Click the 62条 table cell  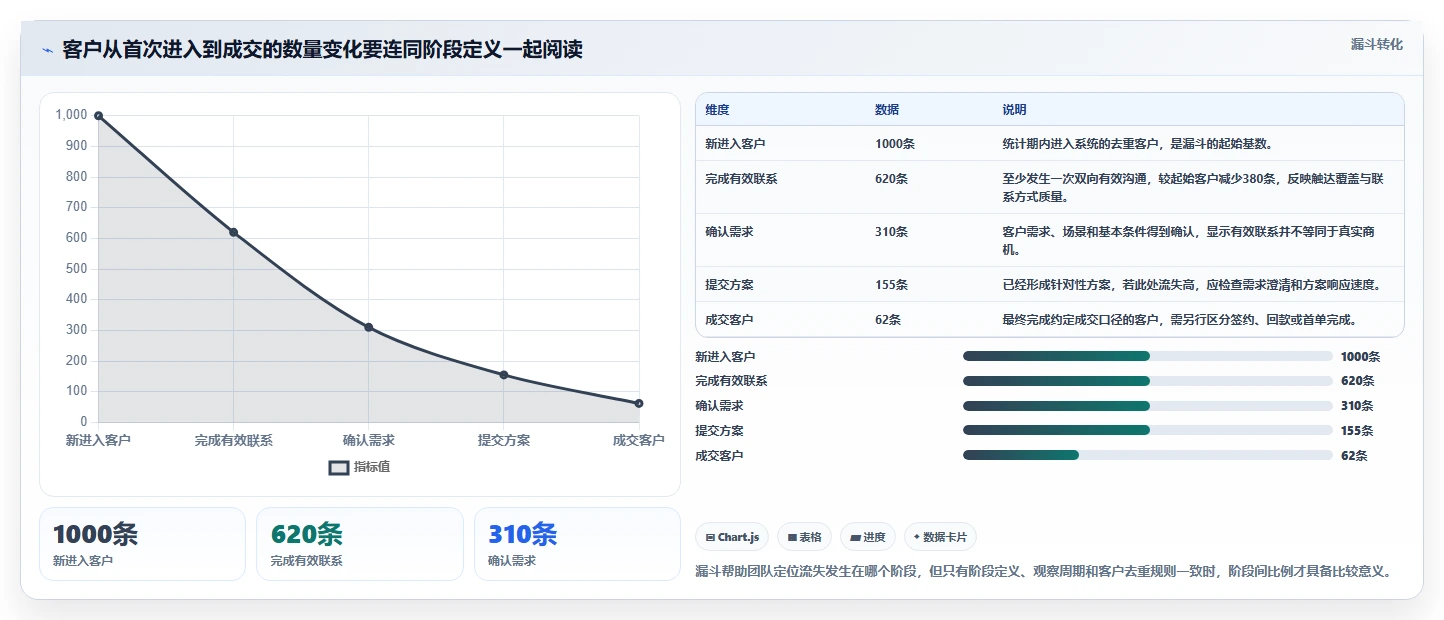click(x=888, y=320)
